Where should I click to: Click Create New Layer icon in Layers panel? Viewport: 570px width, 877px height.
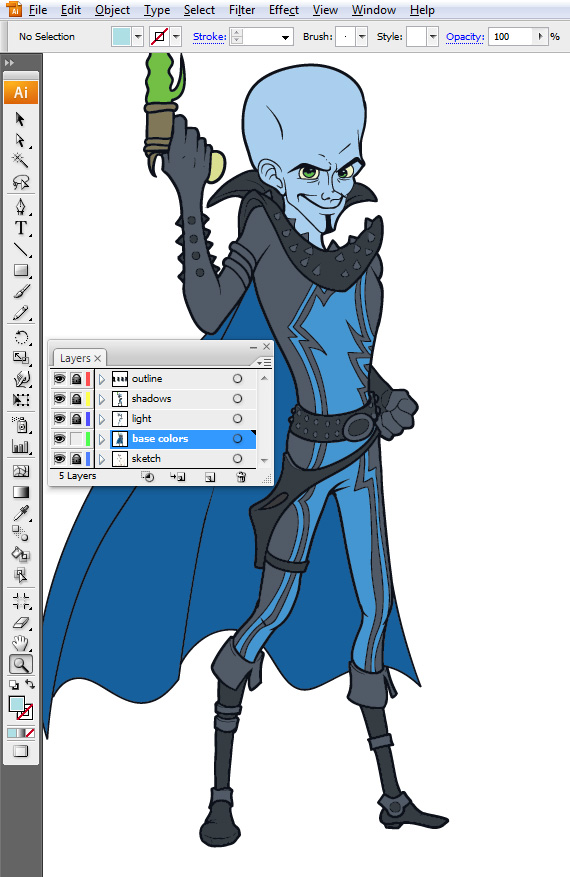pyautogui.click(x=210, y=477)
